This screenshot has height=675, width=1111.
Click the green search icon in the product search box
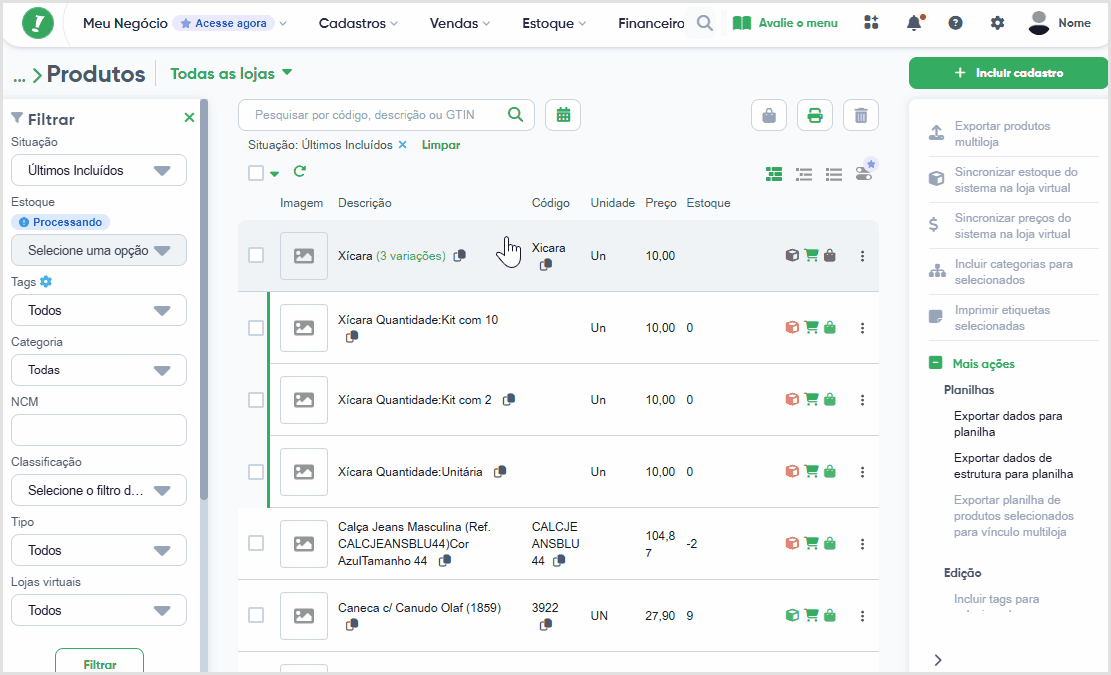click(516, 115)
